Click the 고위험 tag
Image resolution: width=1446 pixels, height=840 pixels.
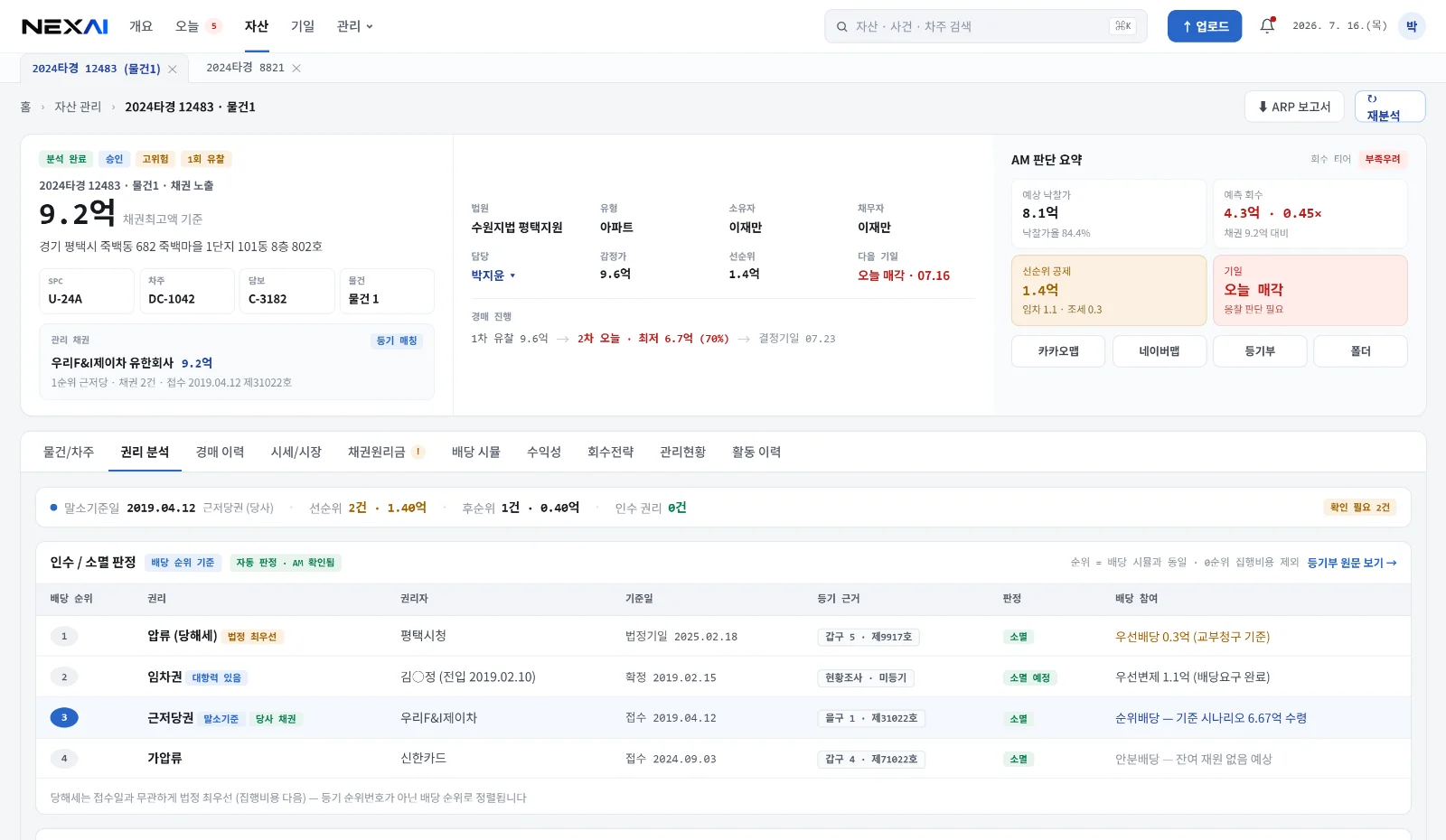click(x=155, y=159)
